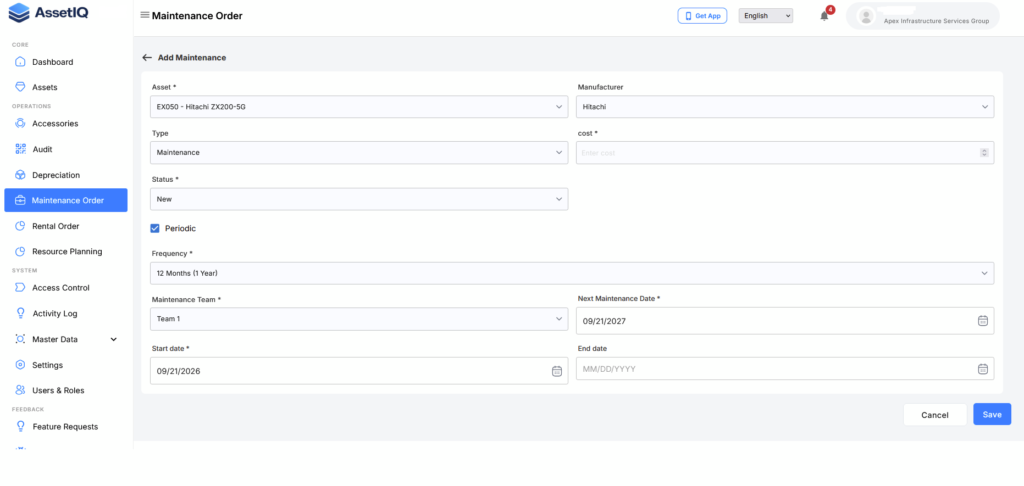Click Next Maintenance Date field 09/21/2027
The width and height of the screenshot is (1024, 486).
pos(785,321)
